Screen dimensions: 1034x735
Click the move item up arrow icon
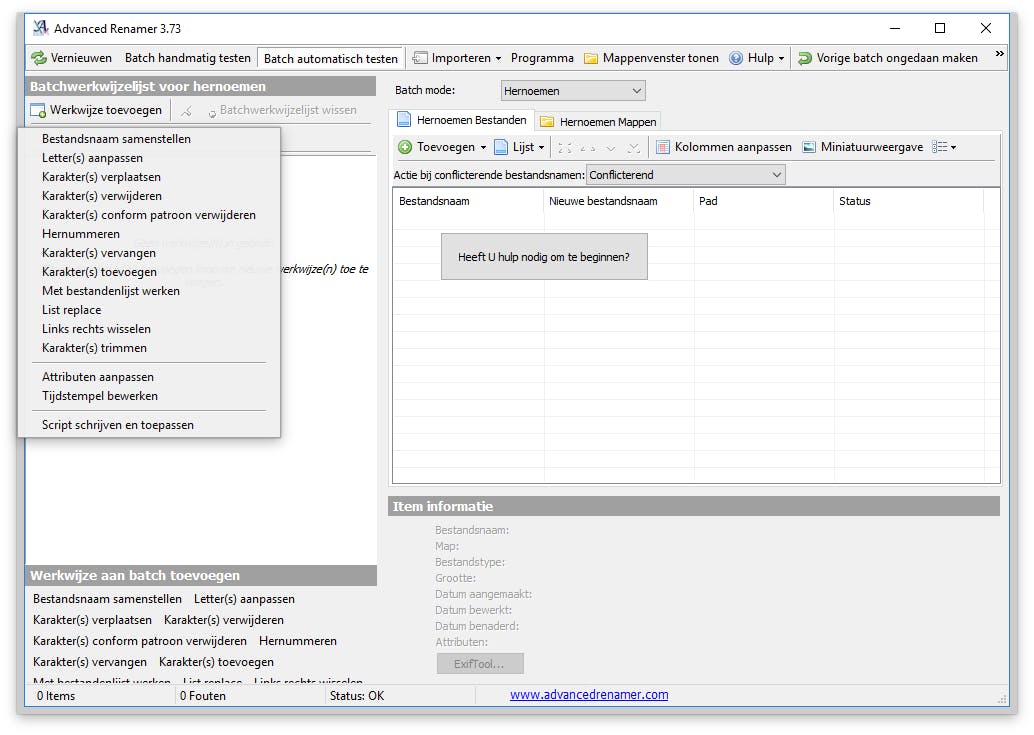(588, 148)
